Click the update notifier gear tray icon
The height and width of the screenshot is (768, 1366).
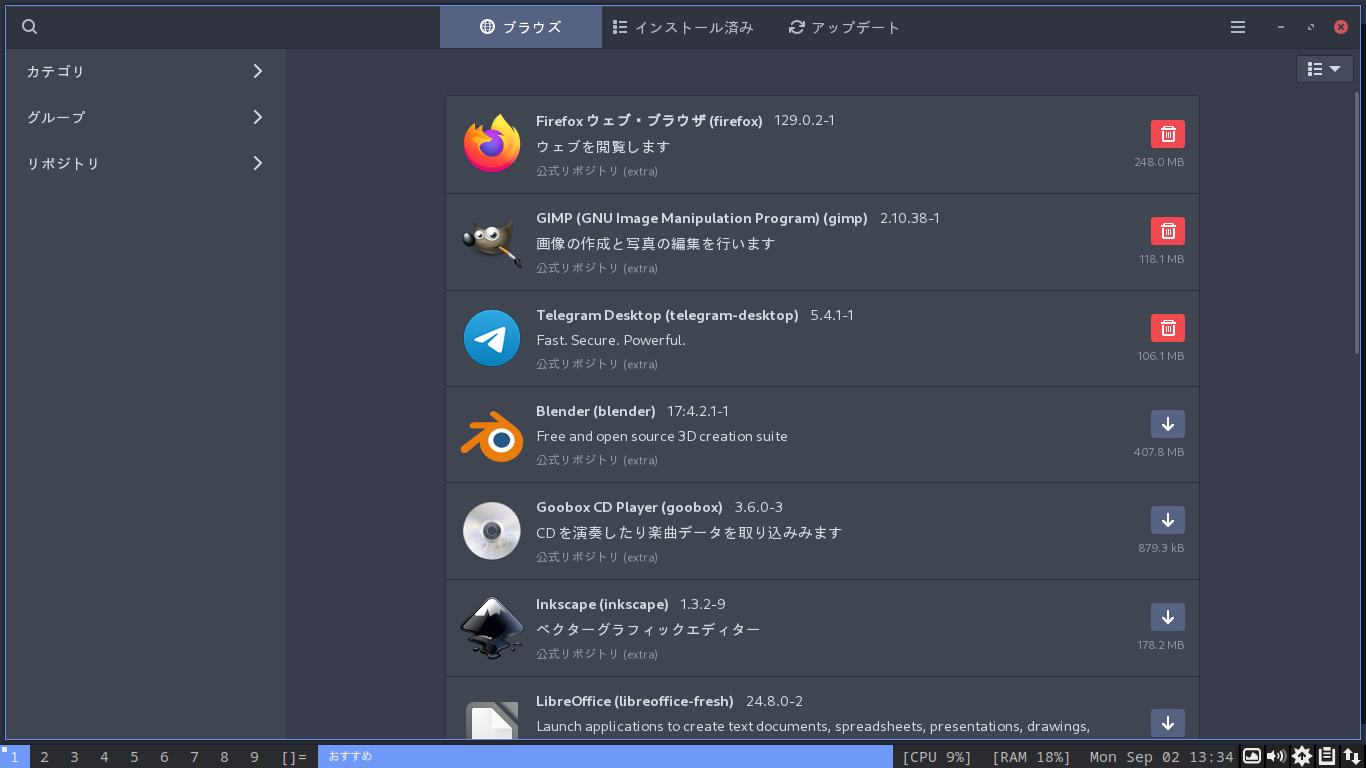(1302, 756)
